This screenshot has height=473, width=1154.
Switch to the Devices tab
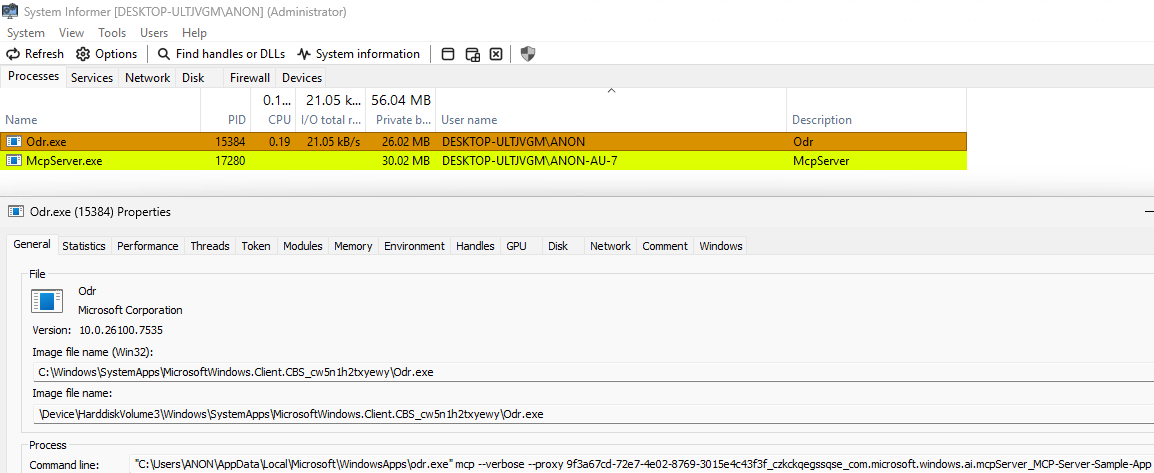[x=302, y=78]
